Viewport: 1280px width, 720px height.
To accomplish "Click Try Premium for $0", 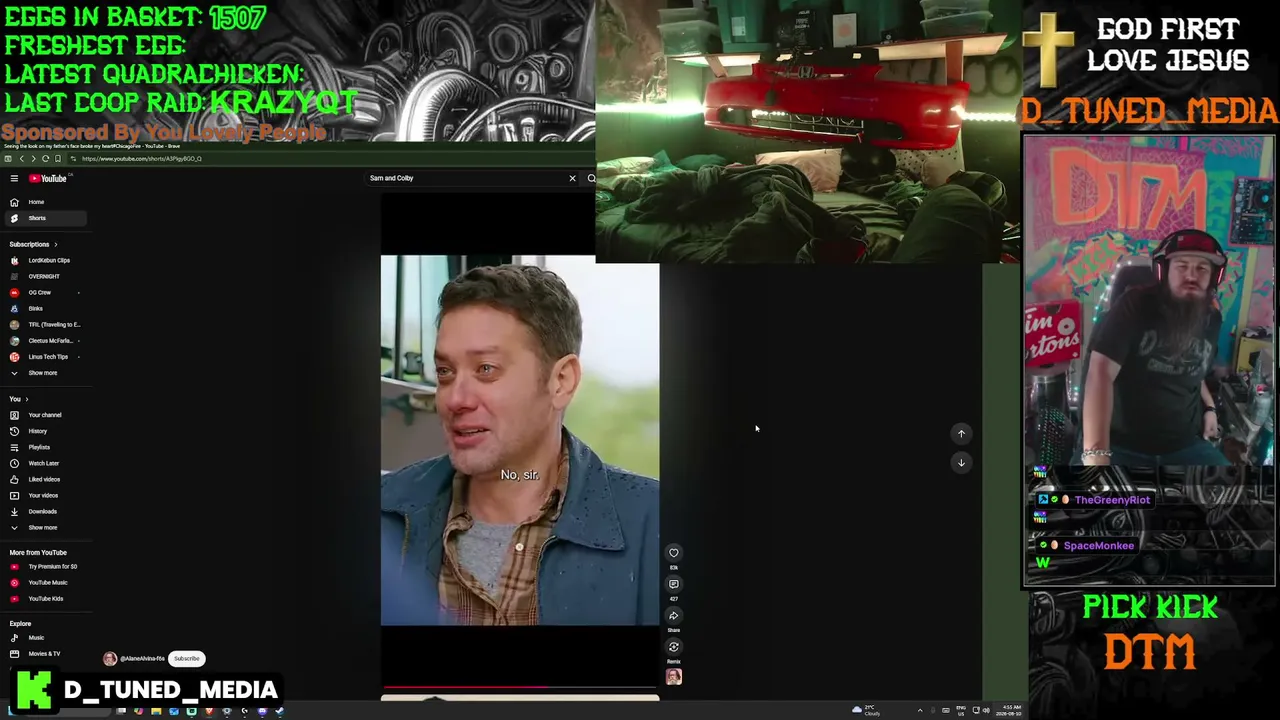I will point(45,566).
